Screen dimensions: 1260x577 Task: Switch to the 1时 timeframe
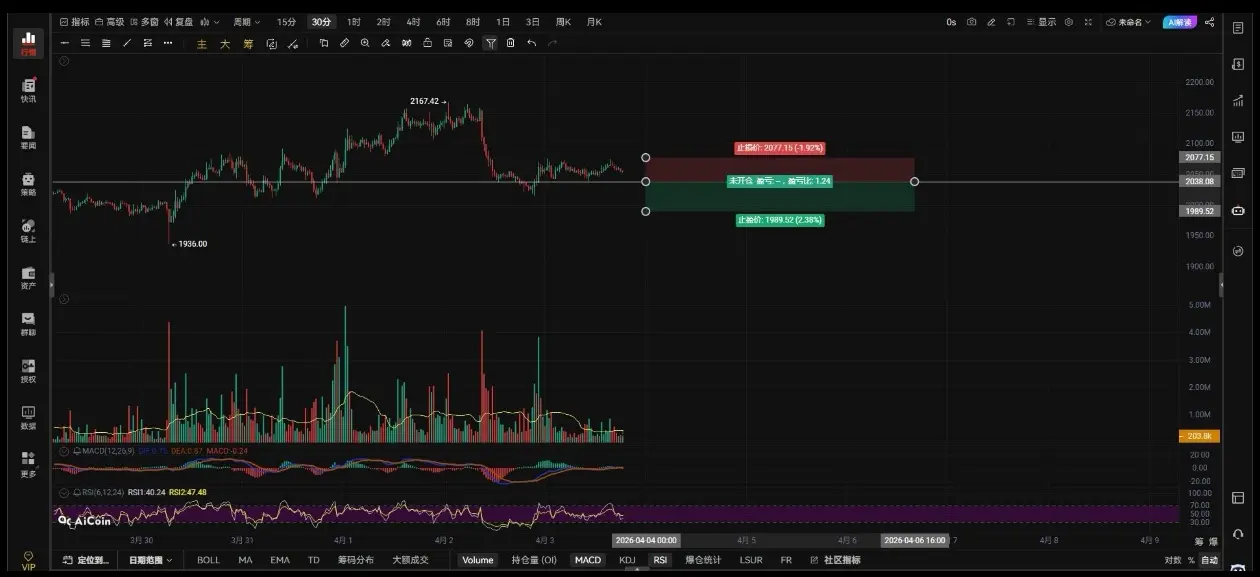(x=354, y=22)
